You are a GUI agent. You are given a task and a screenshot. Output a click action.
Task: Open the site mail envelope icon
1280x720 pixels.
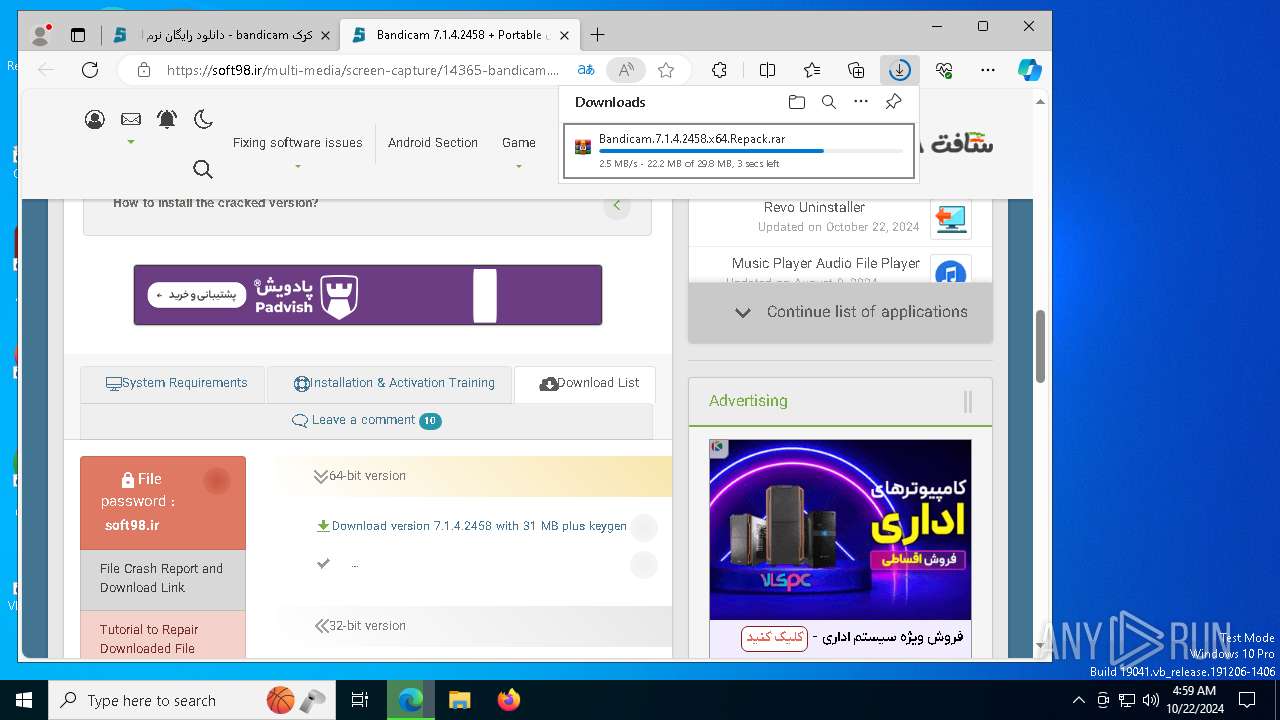pos(131,119)
